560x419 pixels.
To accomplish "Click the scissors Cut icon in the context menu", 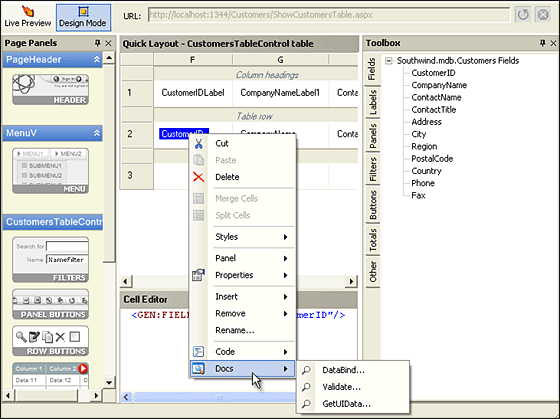I will point(199,143).
